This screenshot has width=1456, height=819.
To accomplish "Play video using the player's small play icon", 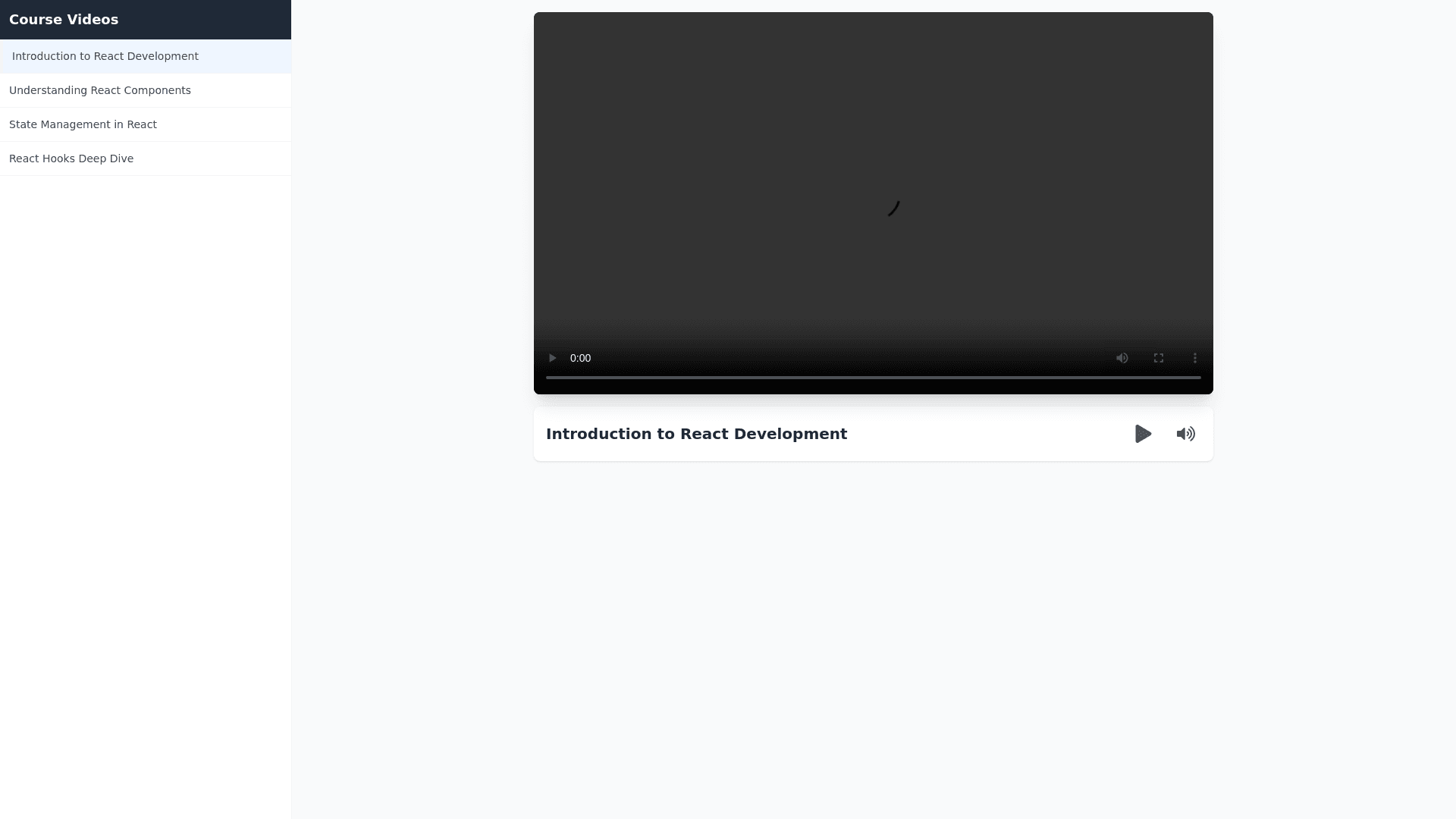I will [552, 358].
